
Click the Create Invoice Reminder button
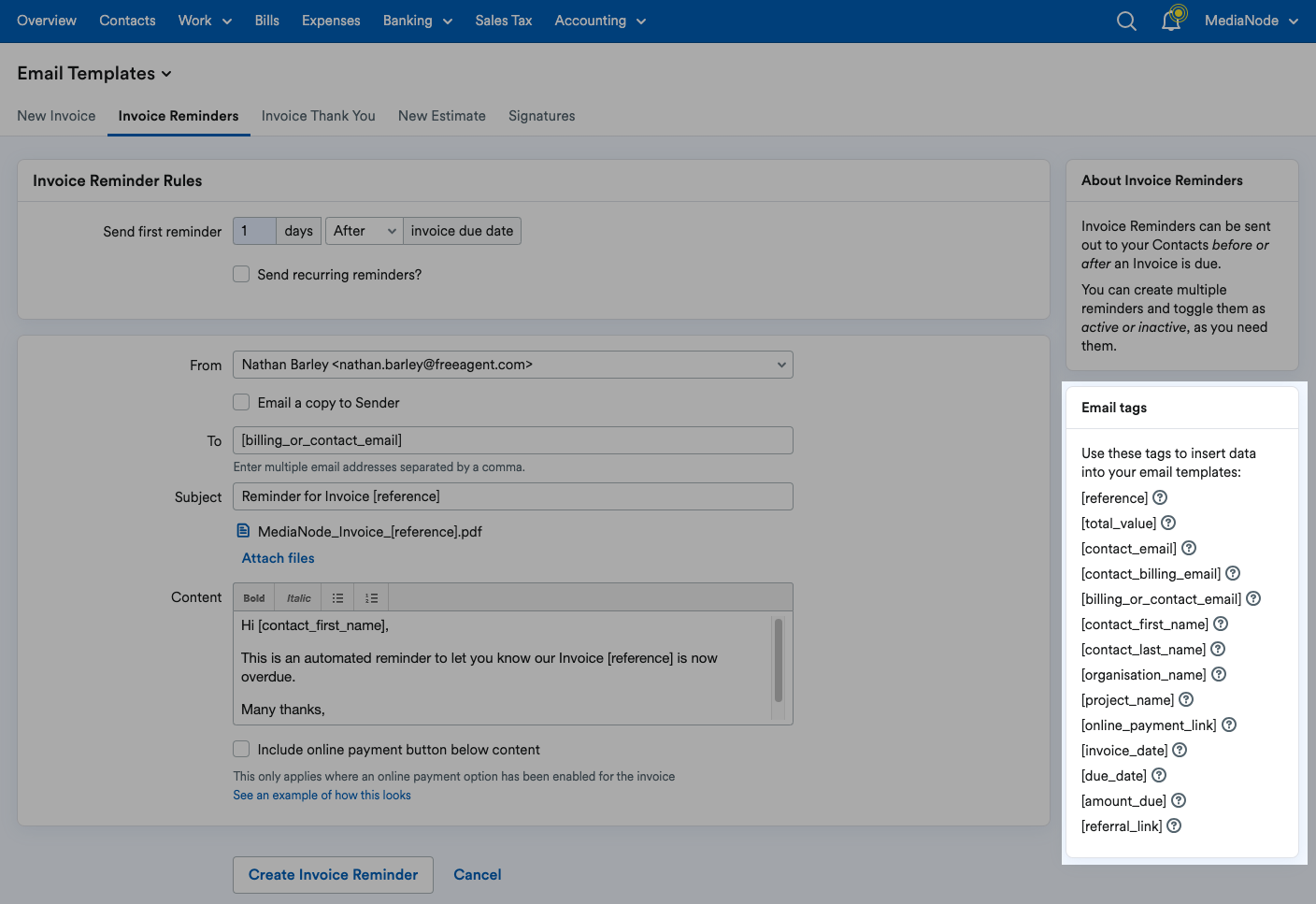(333, 875)
